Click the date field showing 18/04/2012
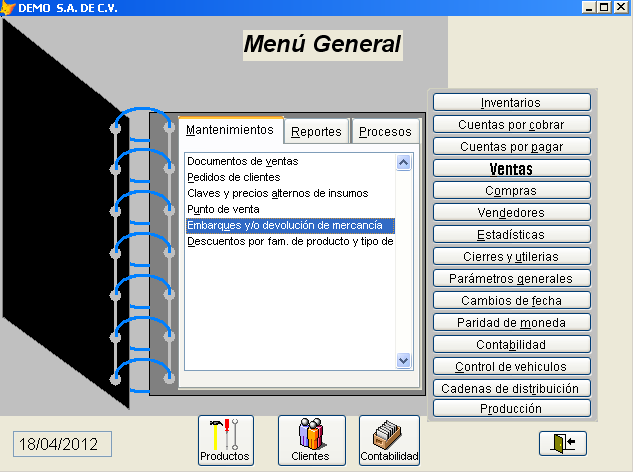Screen dimensions: 633x472 point(62,444)
